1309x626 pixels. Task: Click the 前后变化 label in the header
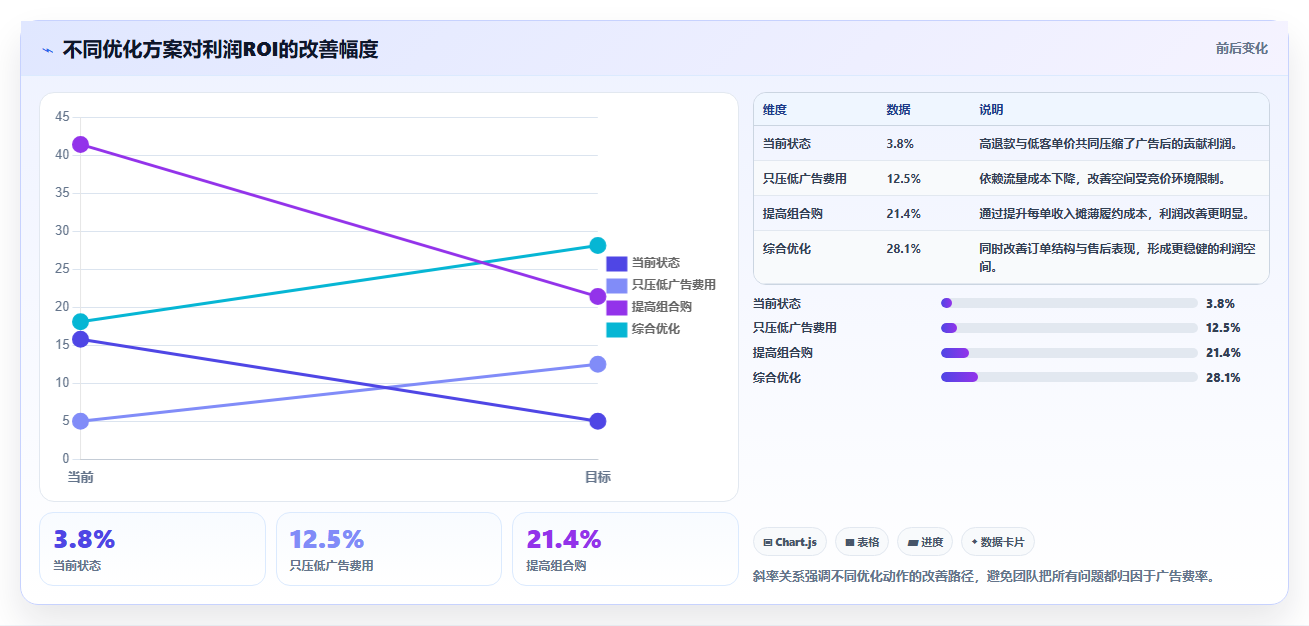click(1242, 48)
